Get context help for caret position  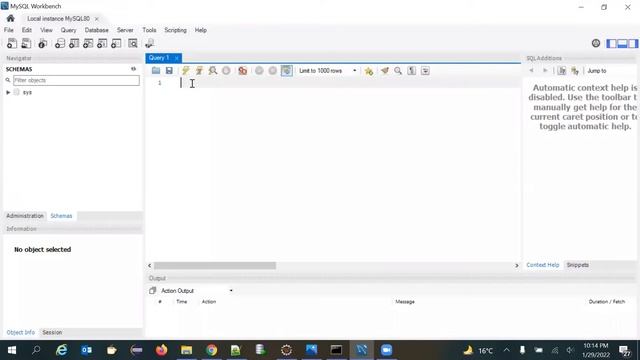point(562,71)
